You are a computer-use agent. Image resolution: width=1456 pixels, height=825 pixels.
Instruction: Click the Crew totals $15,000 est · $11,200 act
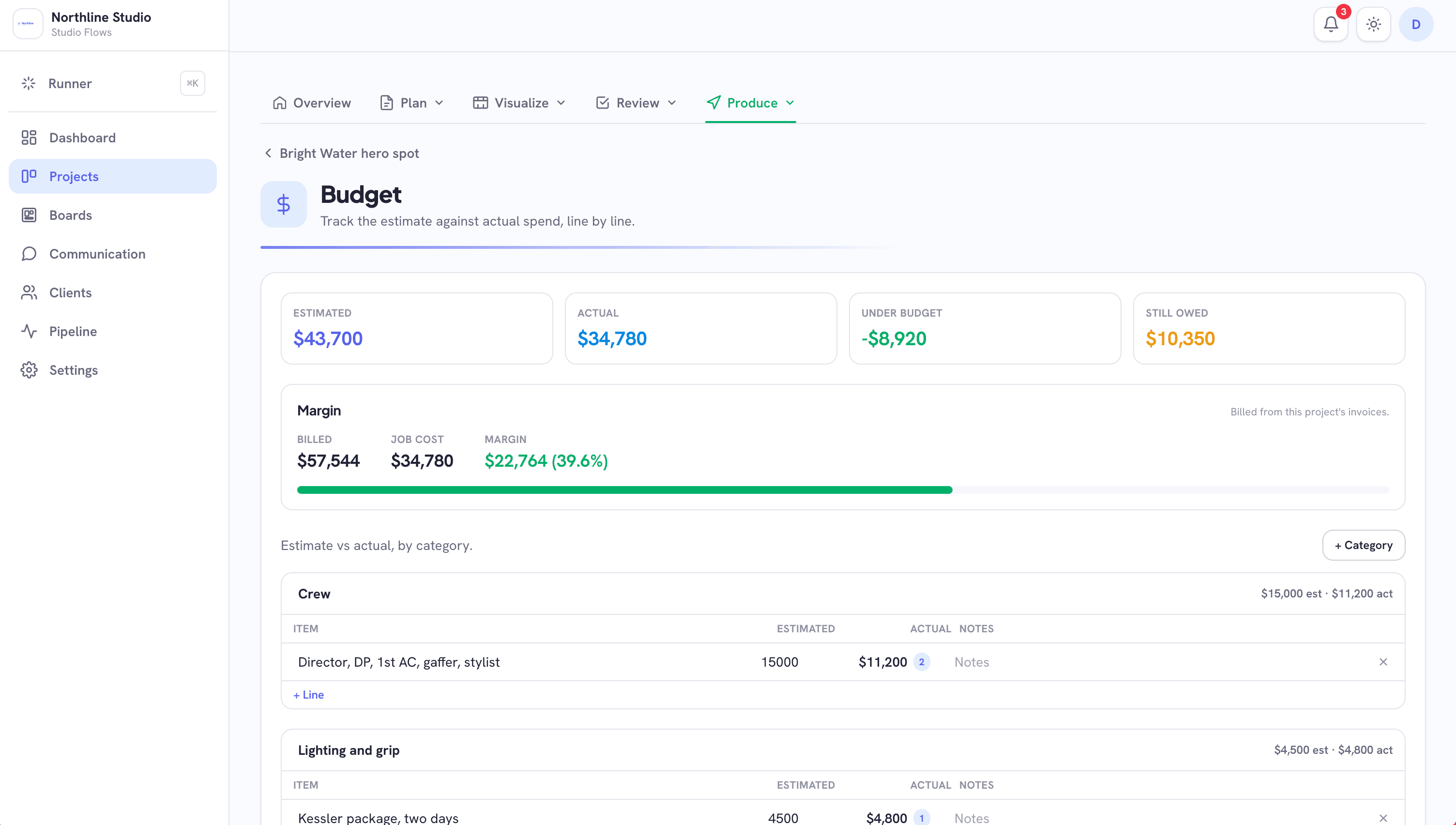tap(1326, 594)
